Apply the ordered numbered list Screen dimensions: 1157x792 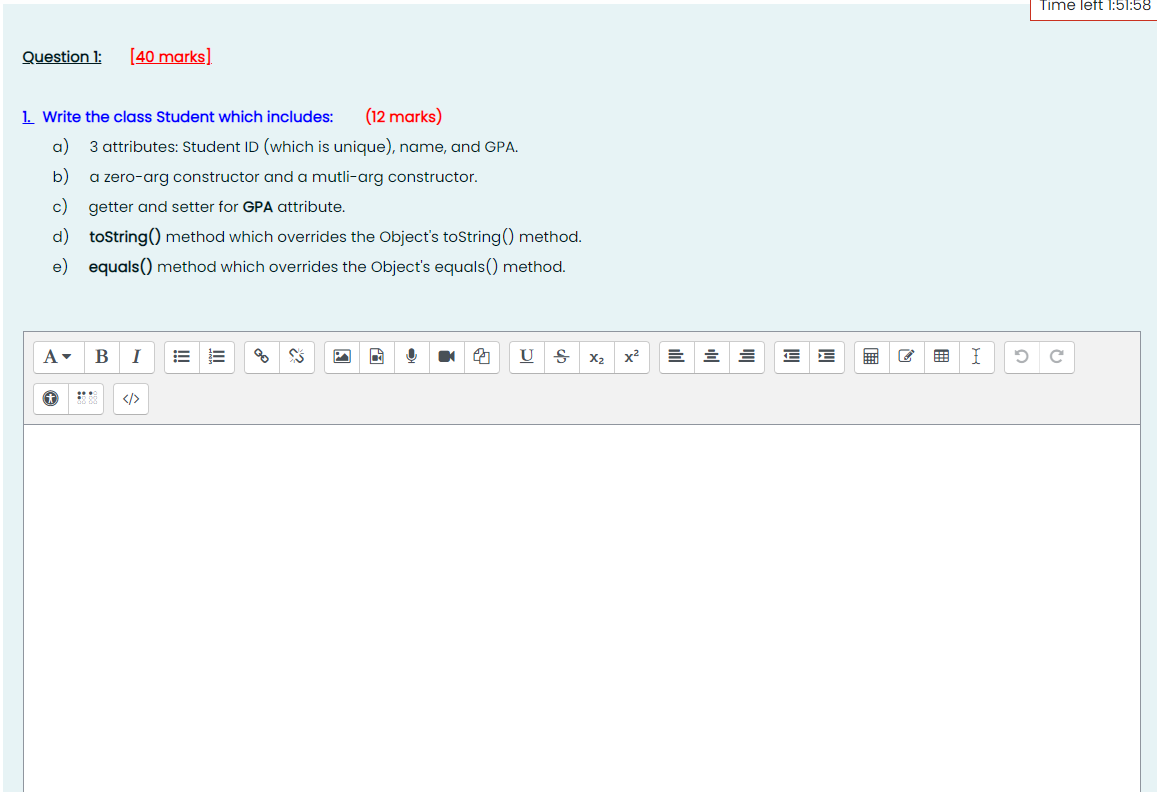pyautogui.click(x=217, y=356)
